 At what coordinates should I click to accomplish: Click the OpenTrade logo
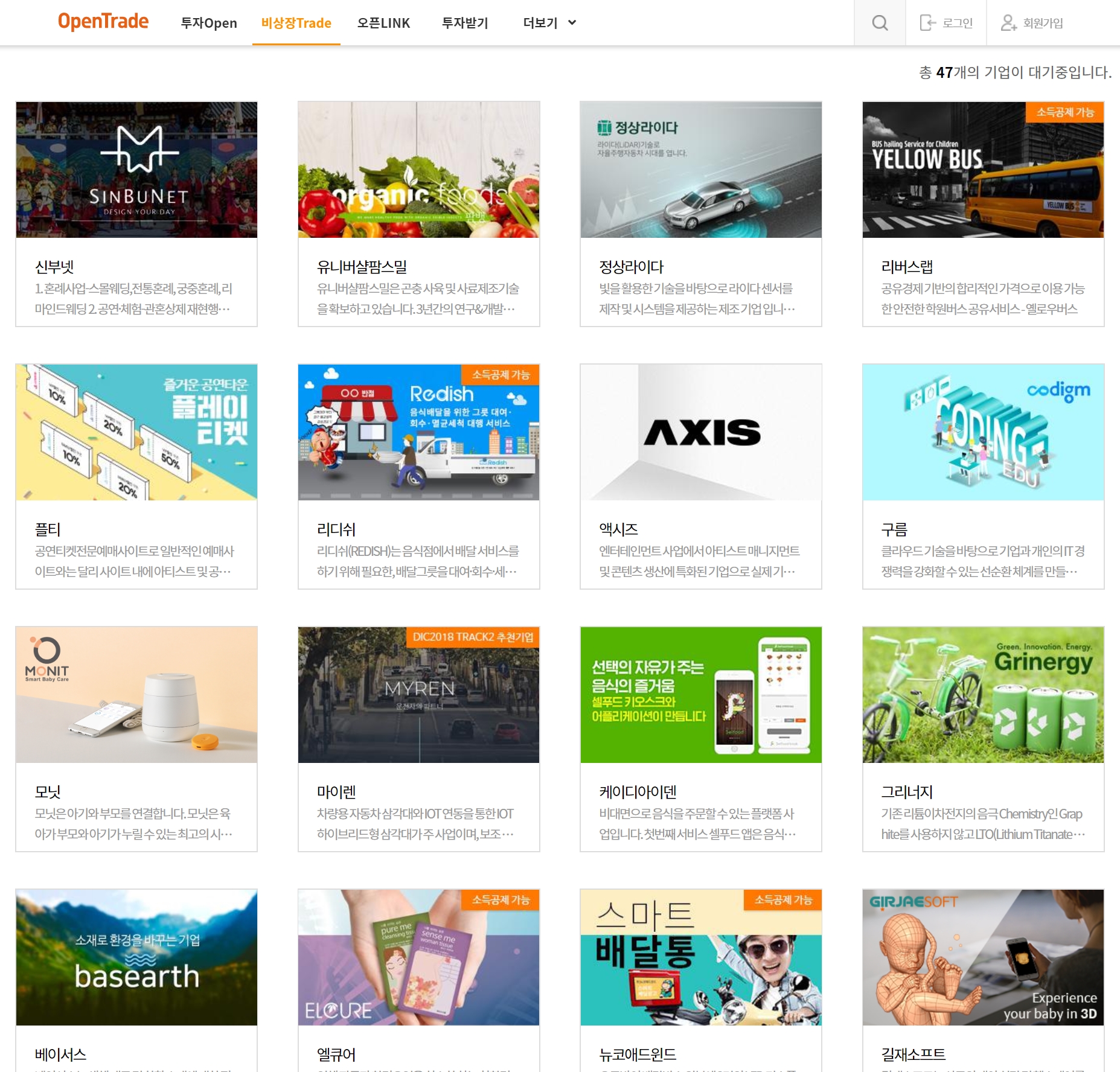click(x=103, y=22)
